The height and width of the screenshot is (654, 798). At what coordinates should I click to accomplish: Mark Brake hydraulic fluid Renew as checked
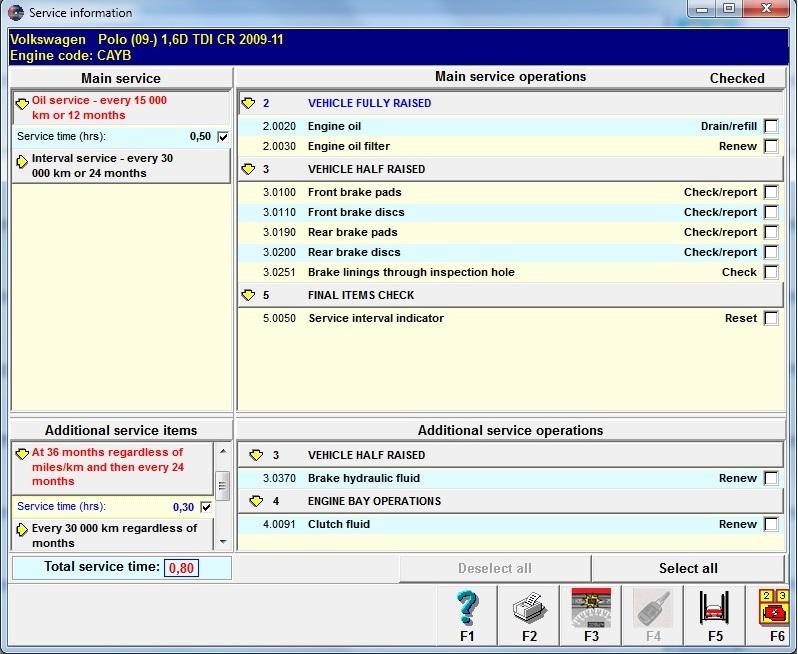pyautogui.click(x=771, y=478)
